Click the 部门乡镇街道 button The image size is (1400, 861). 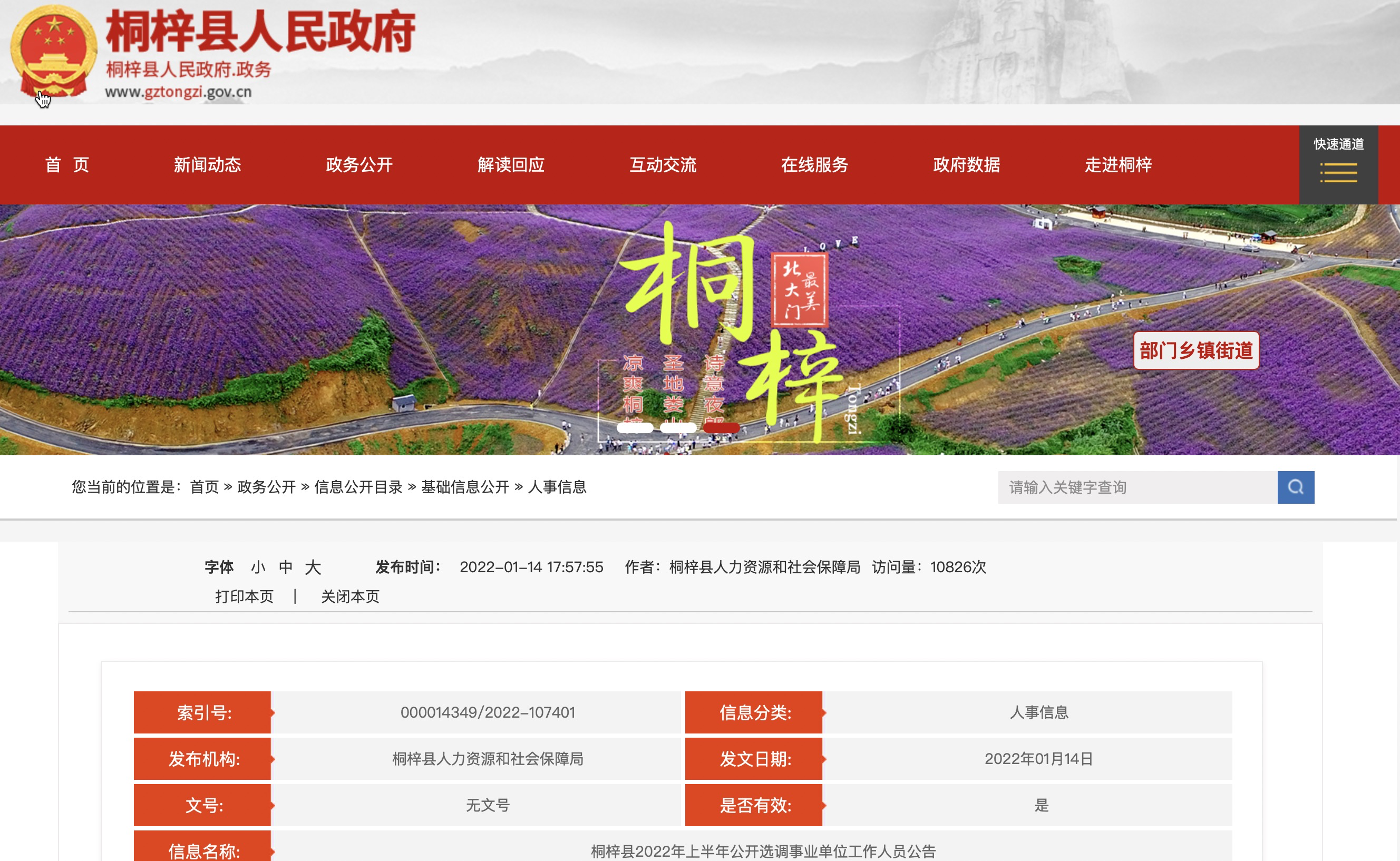click(1195, 351)
